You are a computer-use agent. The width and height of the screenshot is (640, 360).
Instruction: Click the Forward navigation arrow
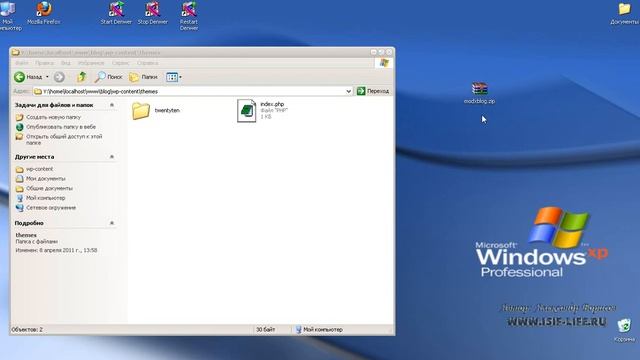point(59,77)
